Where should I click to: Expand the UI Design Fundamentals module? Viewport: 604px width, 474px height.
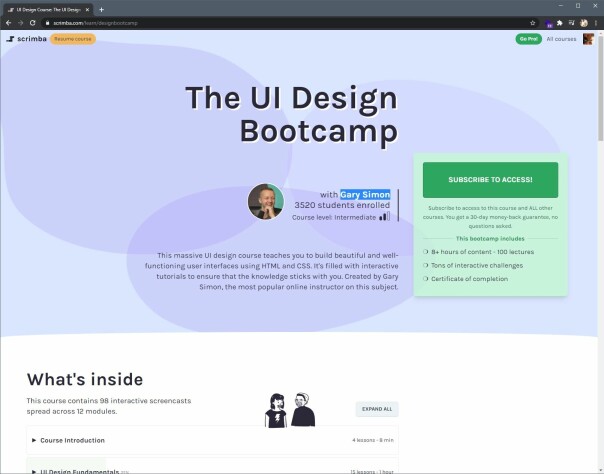click(212, 468)
